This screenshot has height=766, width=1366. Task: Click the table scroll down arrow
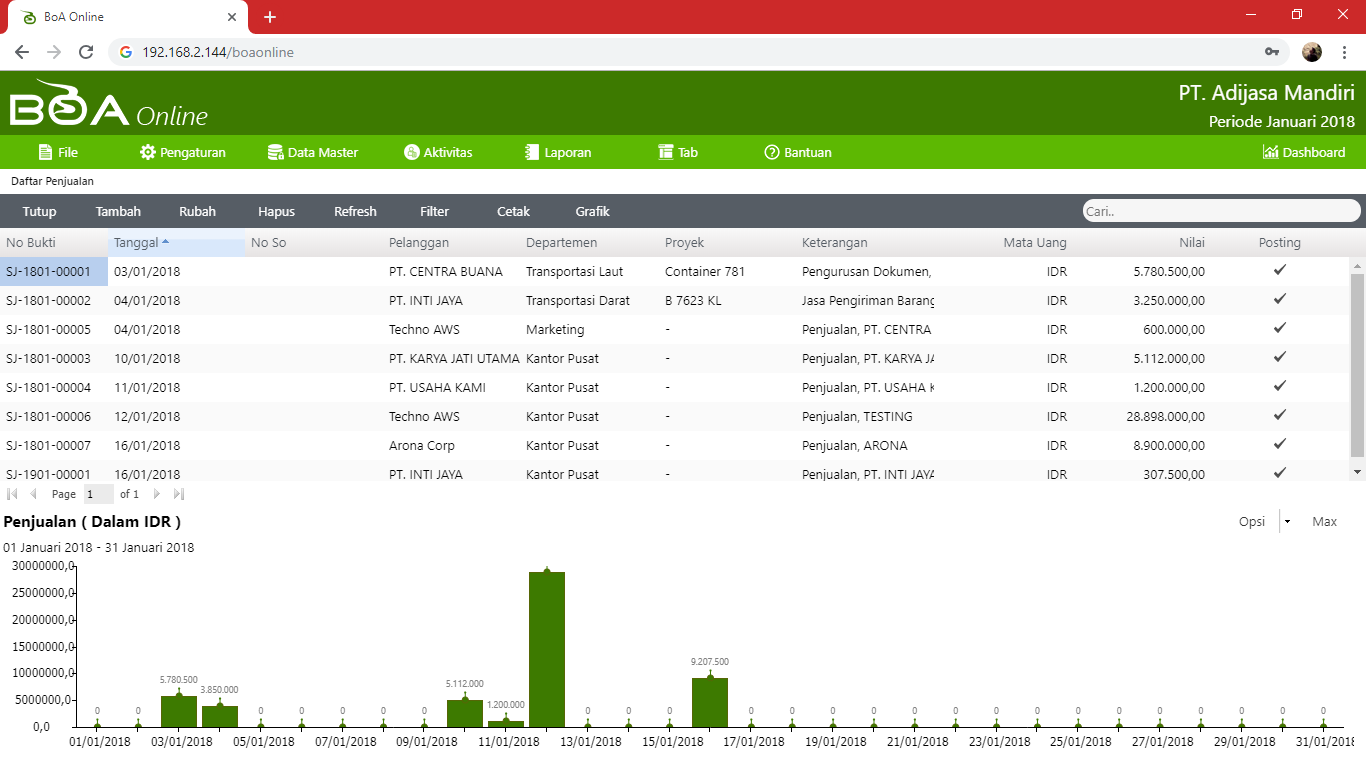coord(1357,471)
